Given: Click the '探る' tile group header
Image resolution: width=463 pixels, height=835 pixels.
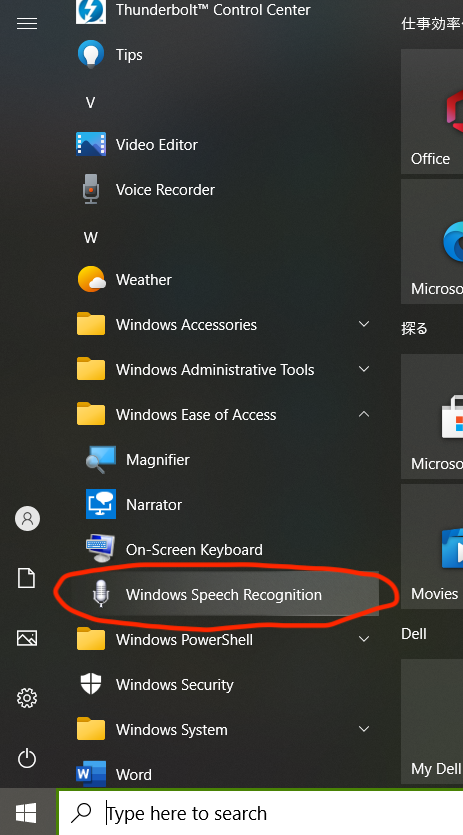Looking at the screenshot, I should [414, 329].
